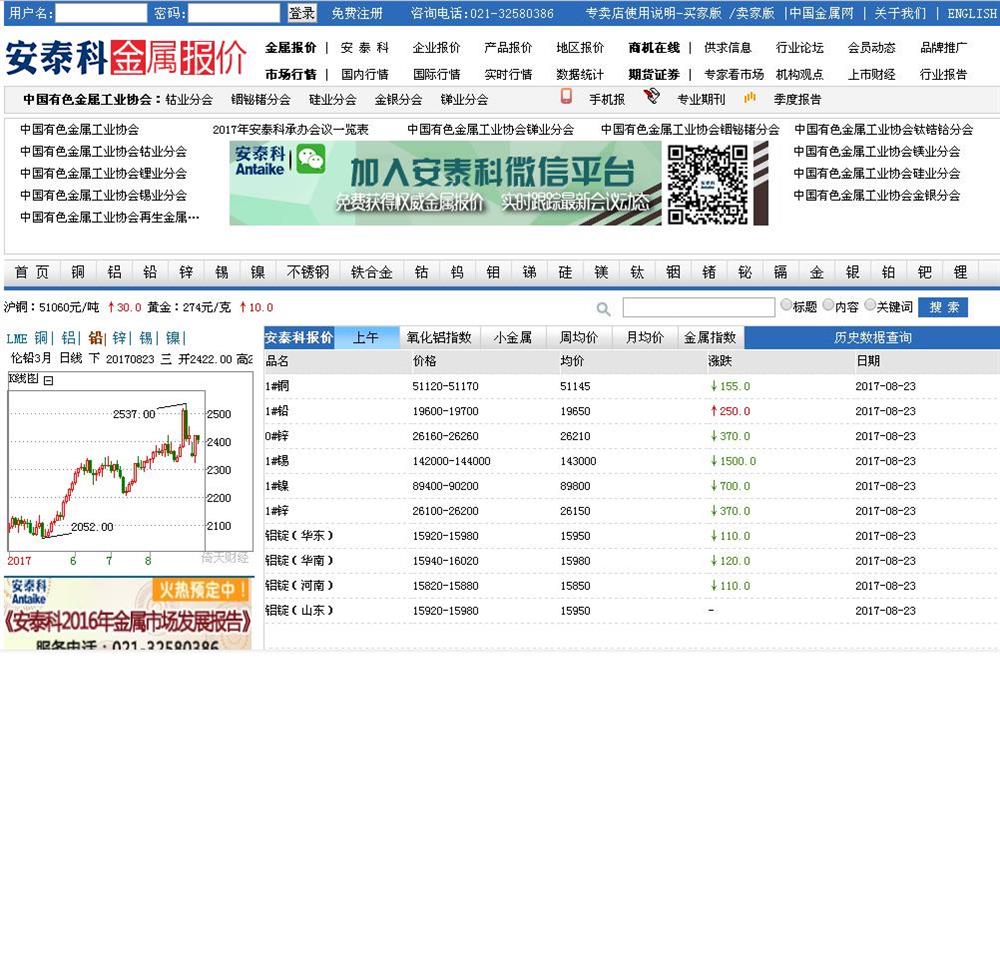1000x967 pixels.
Task: Click the 1#铅 row product name
Action: click(x=277, y=411)
